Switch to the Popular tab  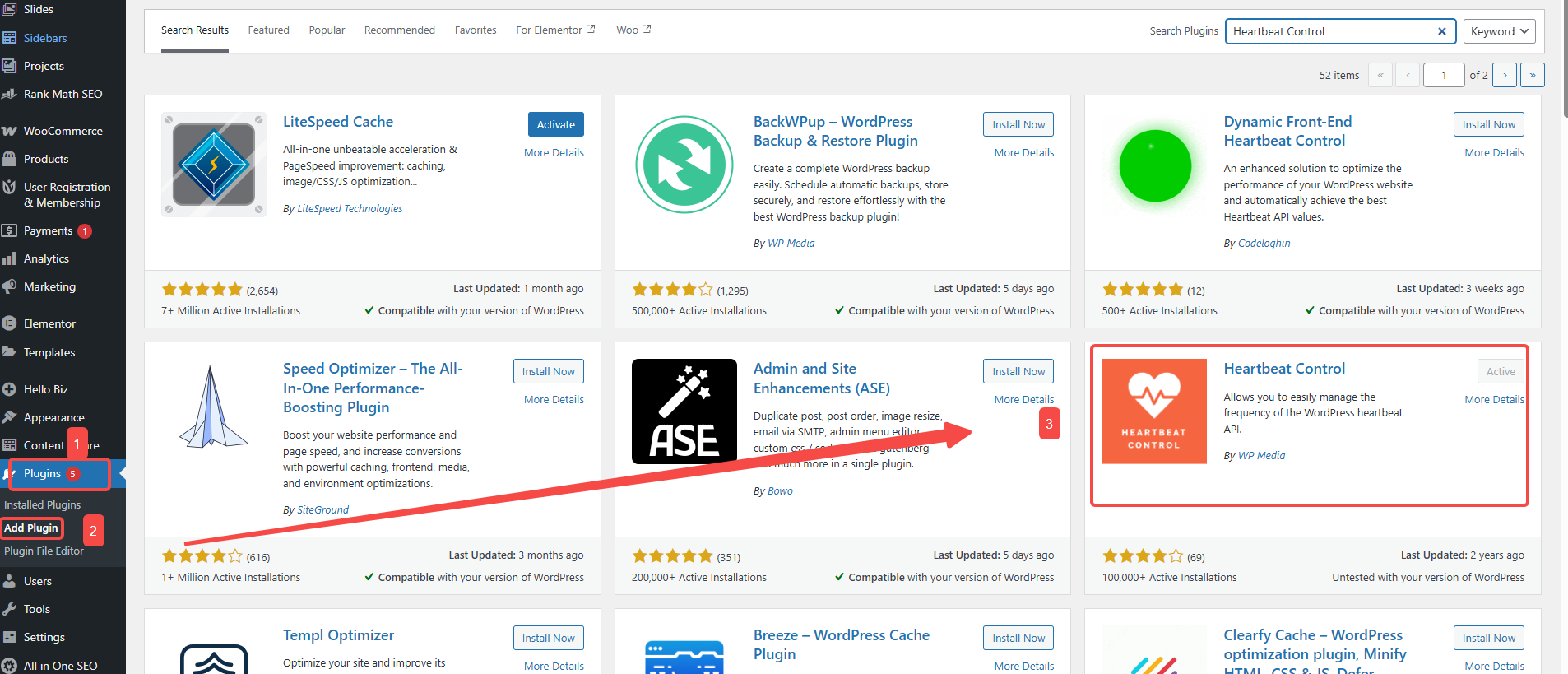(x=327, y=30)
